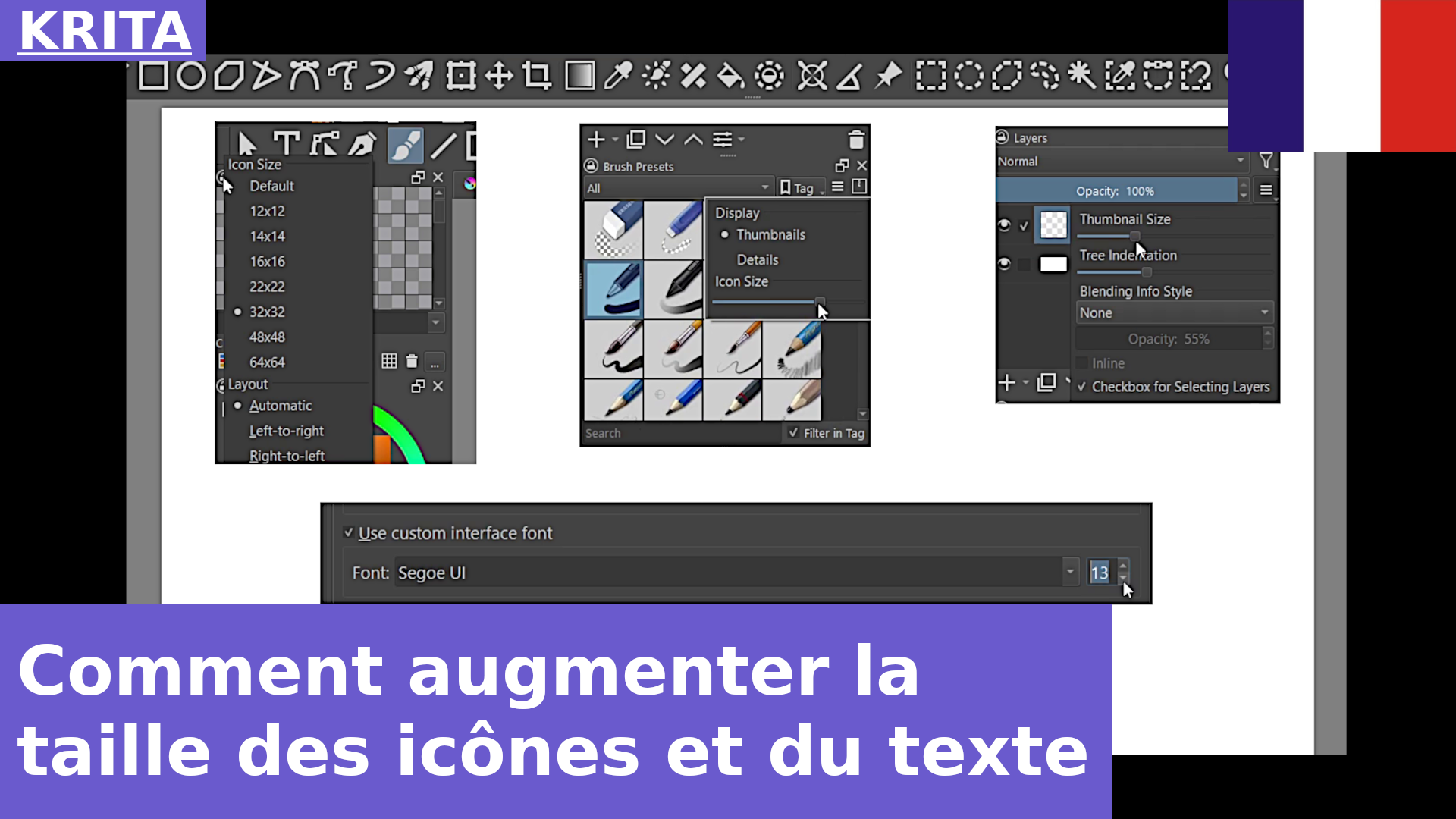Viewport: 1456px width, 819px height.
Task: Select the Freehand Selection tool
Action: pos(1045,76)
